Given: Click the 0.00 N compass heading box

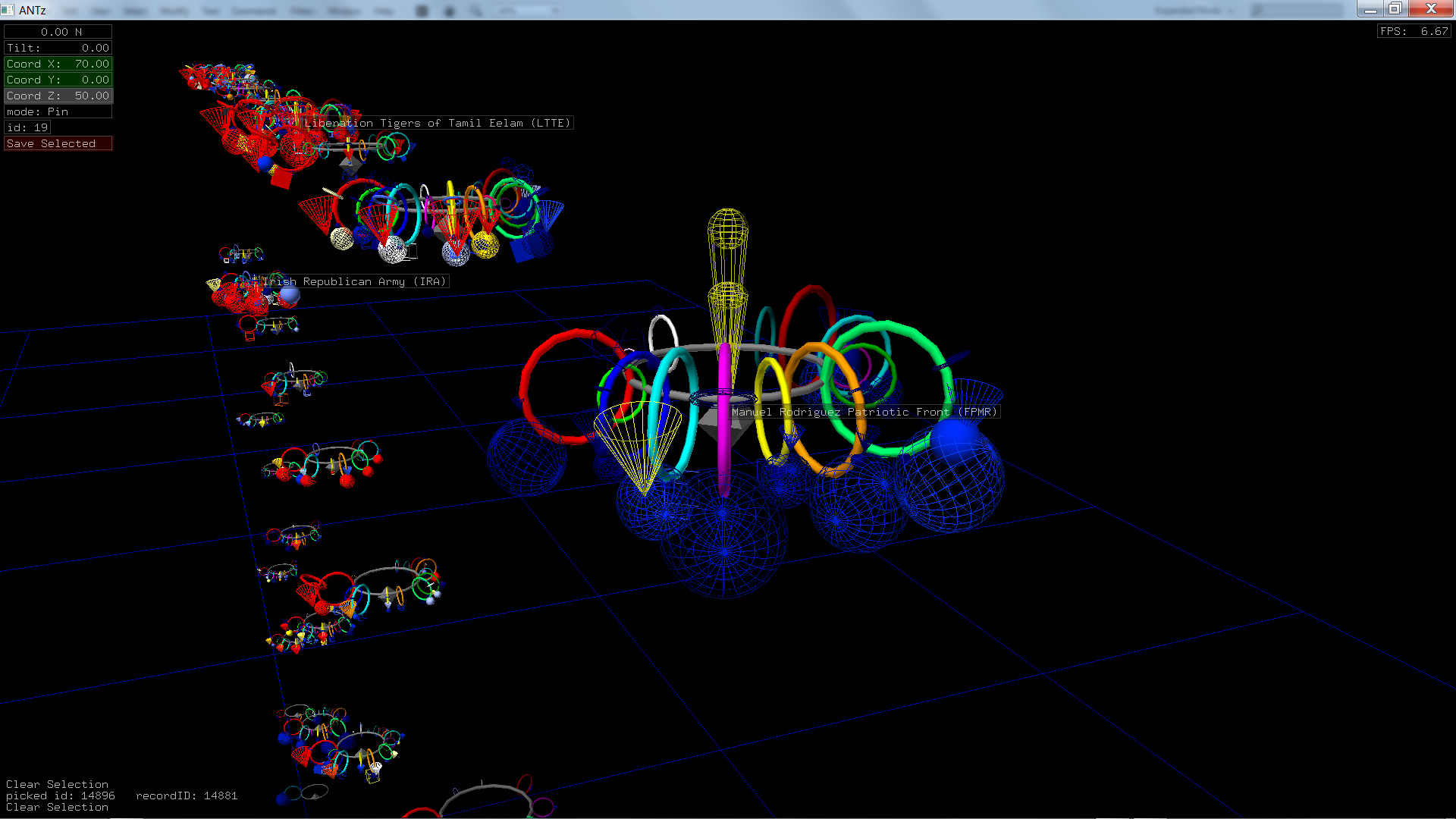Looking at the screenshot, I should coord(58,32).
